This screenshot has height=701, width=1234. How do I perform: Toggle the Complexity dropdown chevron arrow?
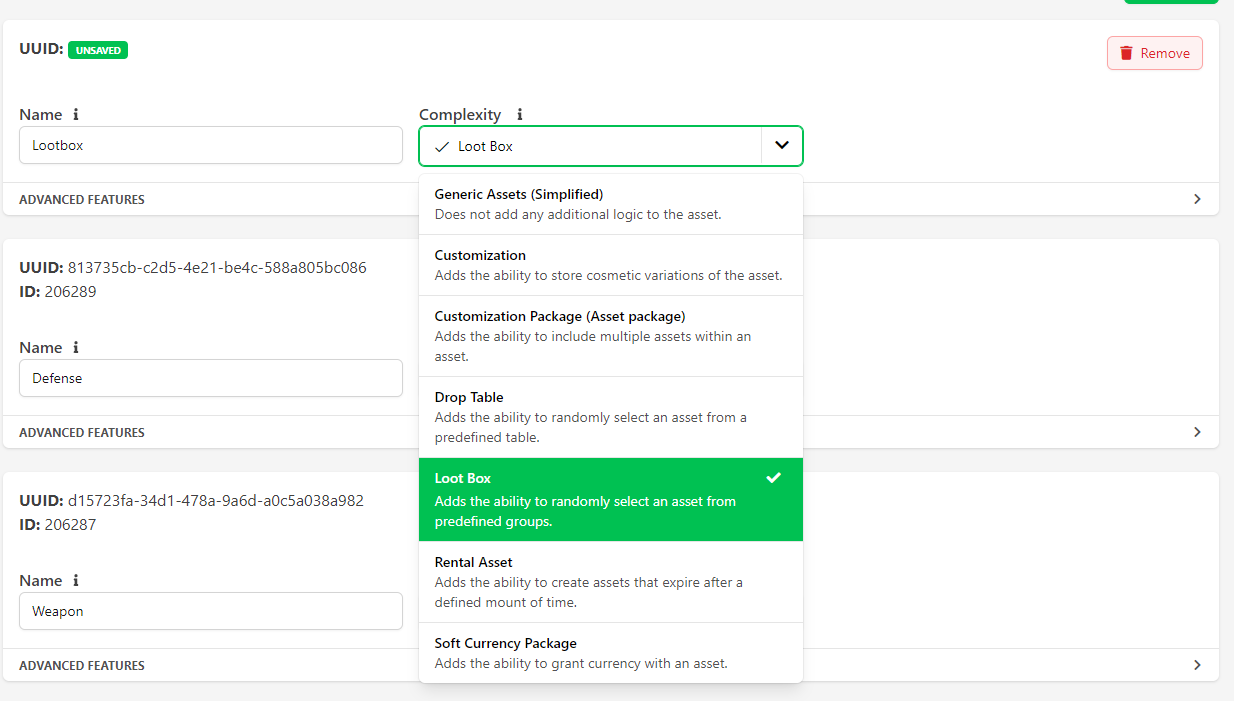click(x=782, y=146)
